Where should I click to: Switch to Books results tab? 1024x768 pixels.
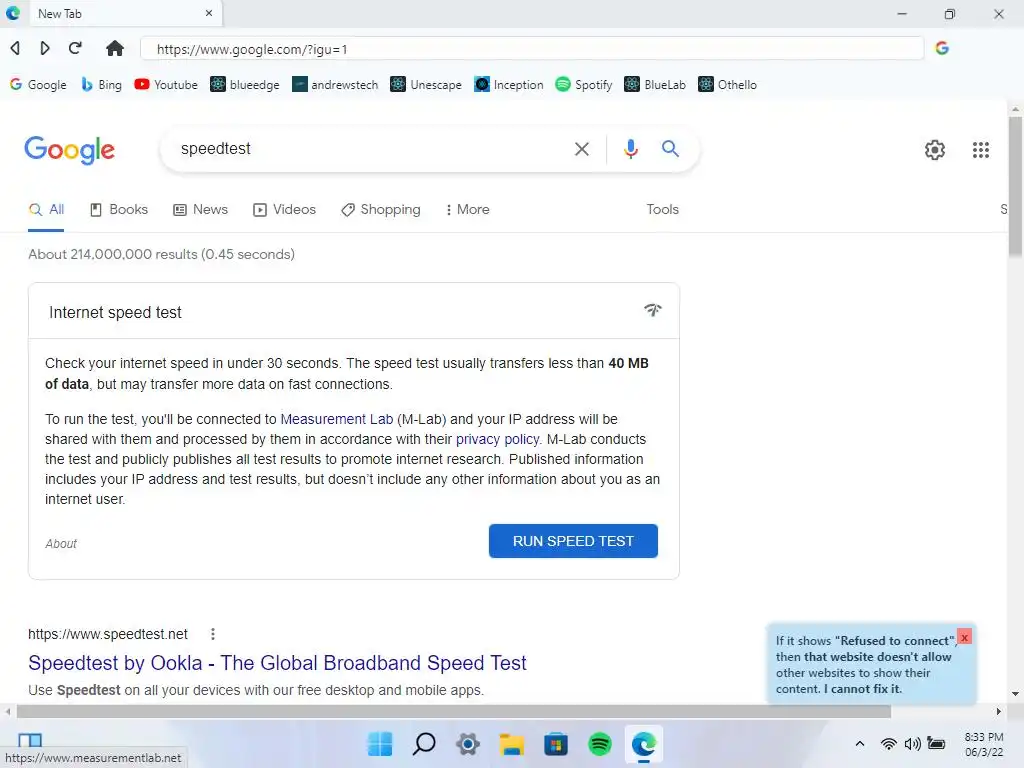[x=119, y=210]
